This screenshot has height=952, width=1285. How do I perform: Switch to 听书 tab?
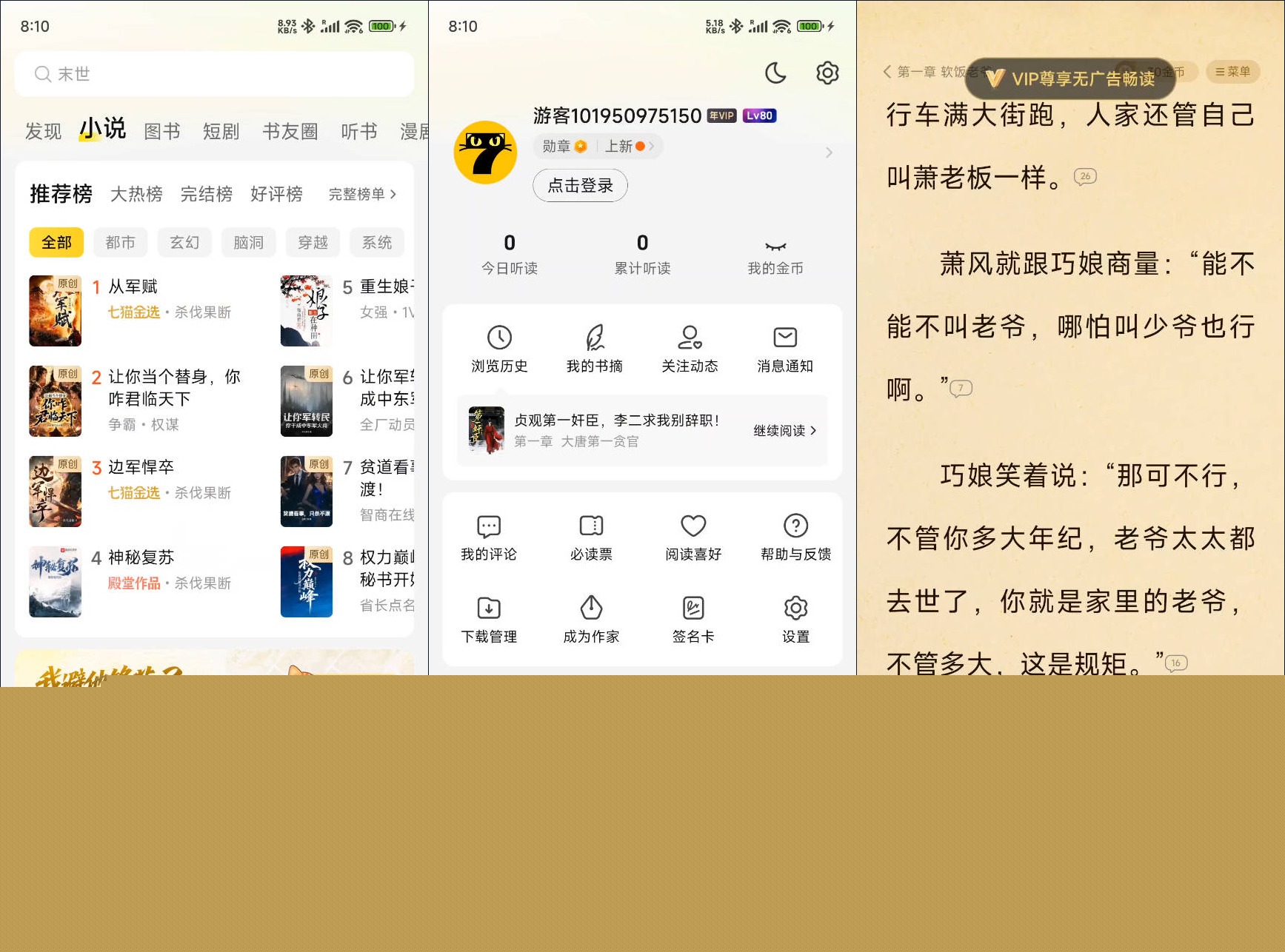(359, 132)
